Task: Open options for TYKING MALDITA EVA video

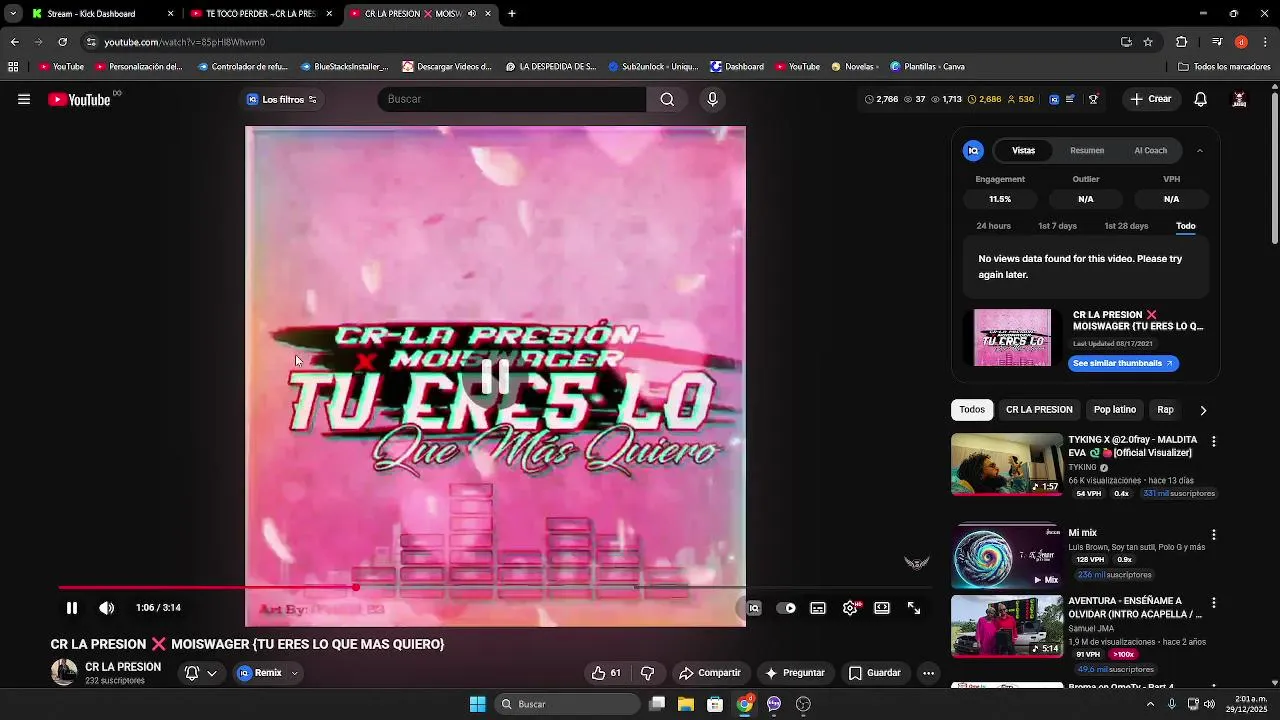Action: pyautogui.click(x=1214, y=441)
